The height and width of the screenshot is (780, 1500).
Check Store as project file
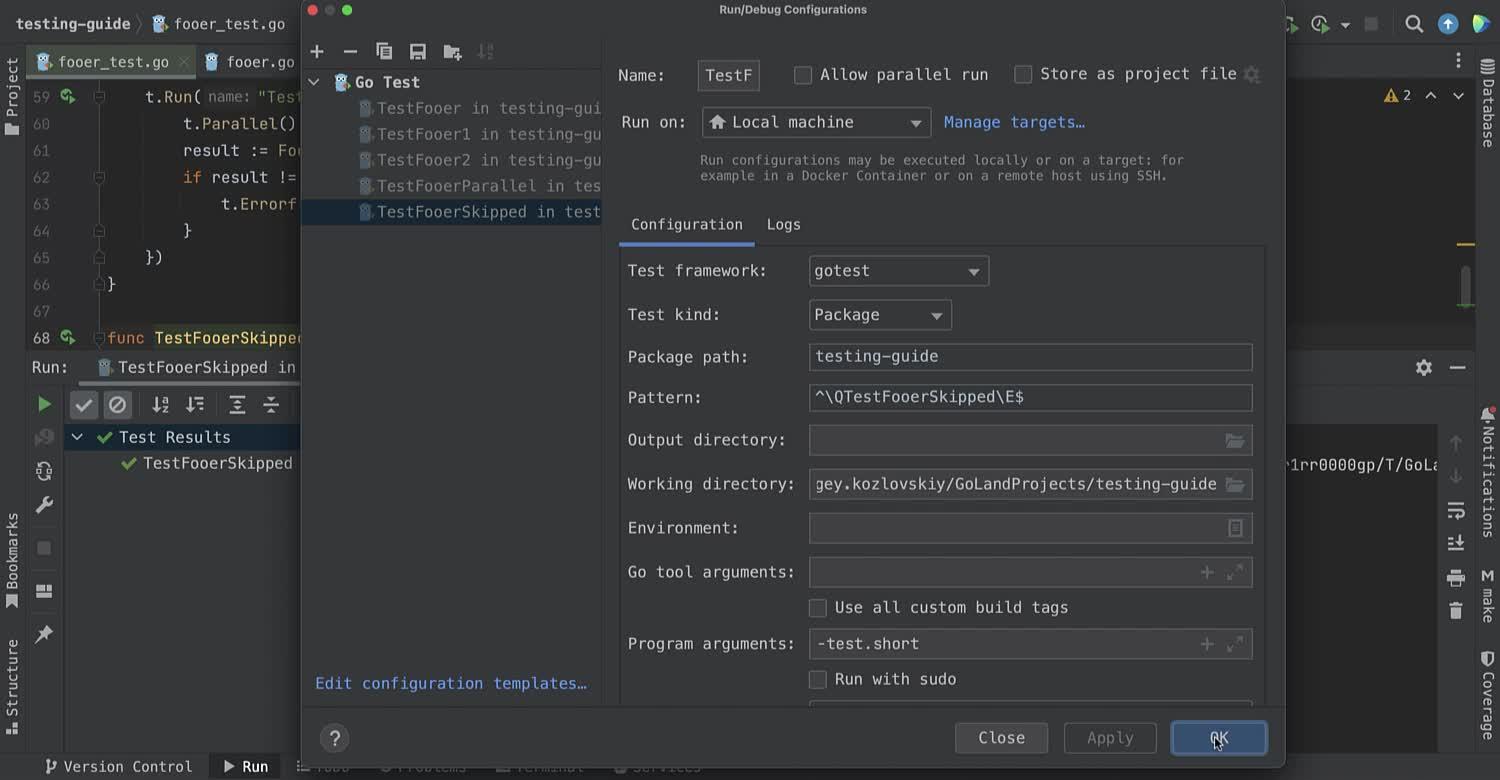pos(1023,75)
